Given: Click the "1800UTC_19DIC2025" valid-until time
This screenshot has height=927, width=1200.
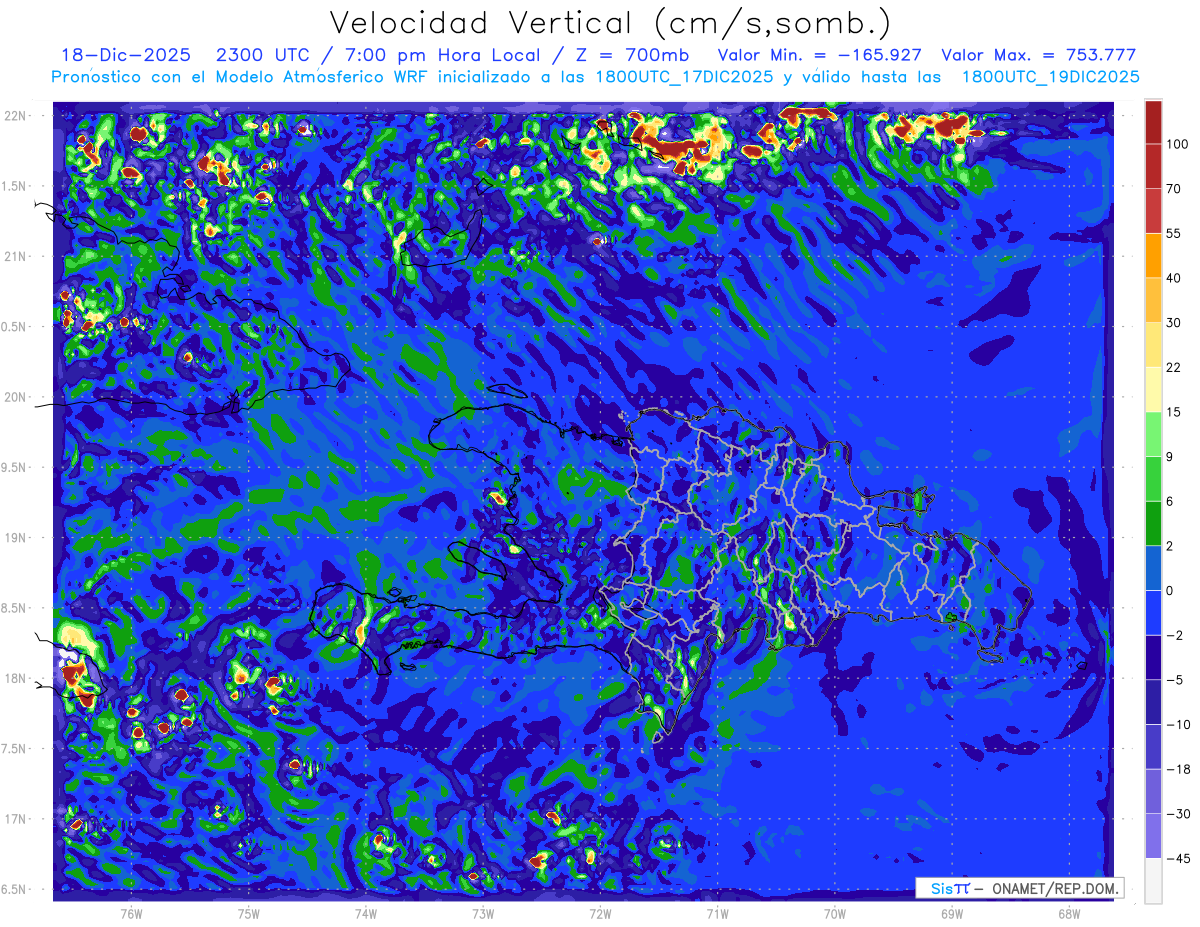Looking at the screenshot, I should click(x=1050, y=76).
